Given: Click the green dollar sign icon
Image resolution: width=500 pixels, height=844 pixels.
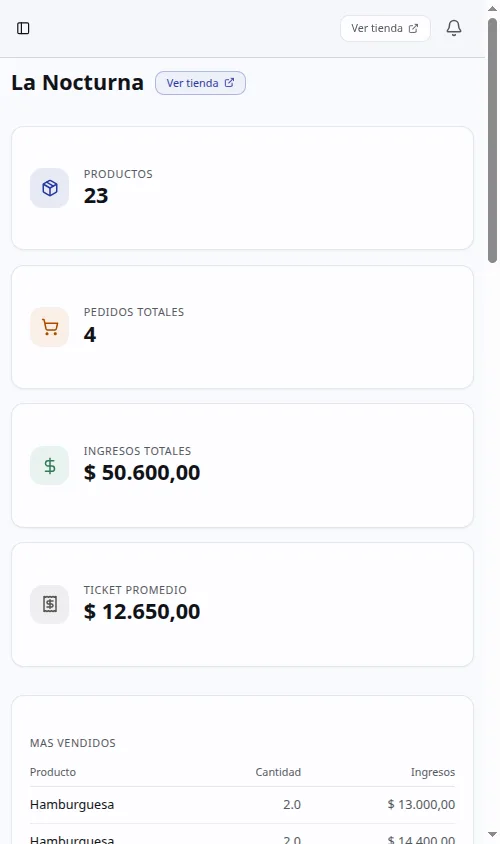Looking at the screenshot, I should (50, 466).
